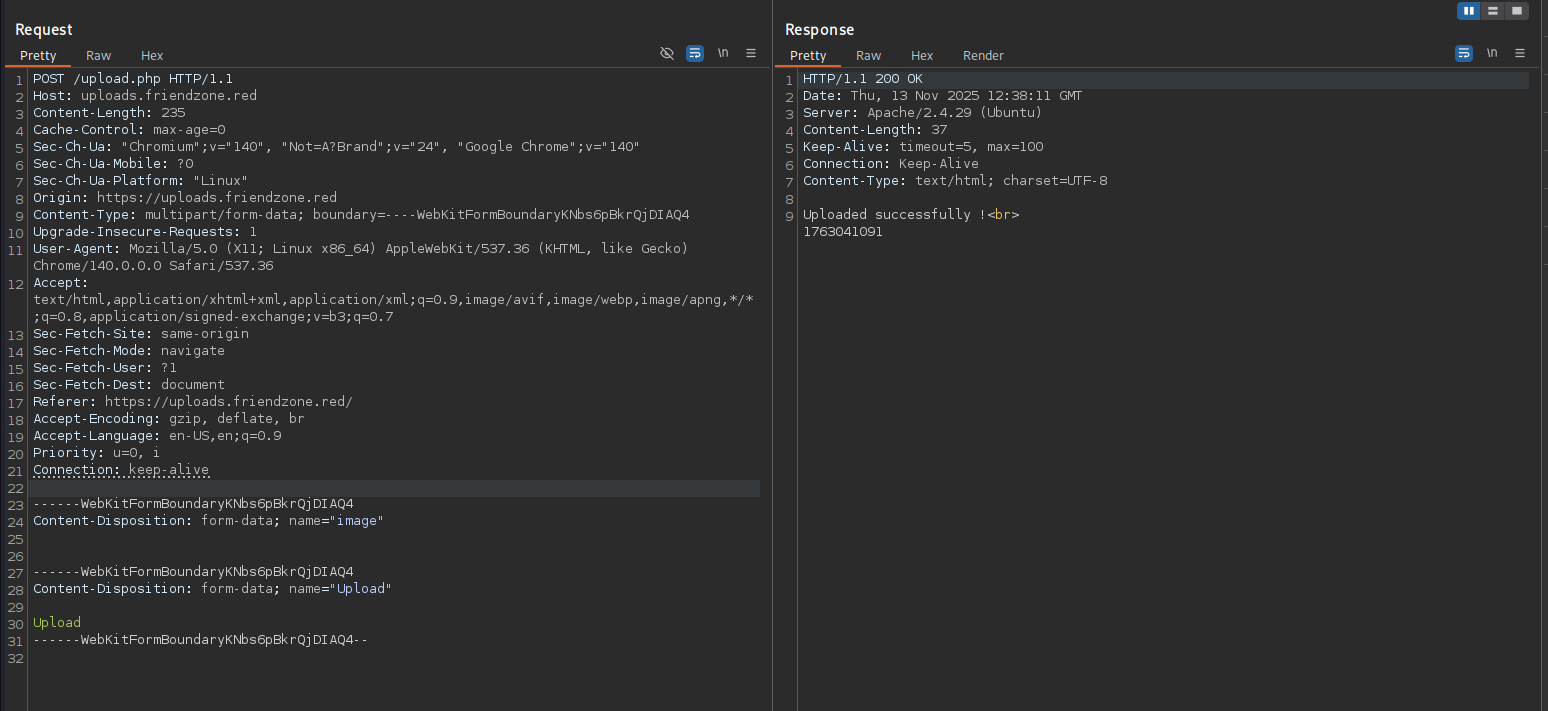Screen dimensions: 1548x711
Task: Click the timestamp 1763041091 in response
Action: point(843,232)
